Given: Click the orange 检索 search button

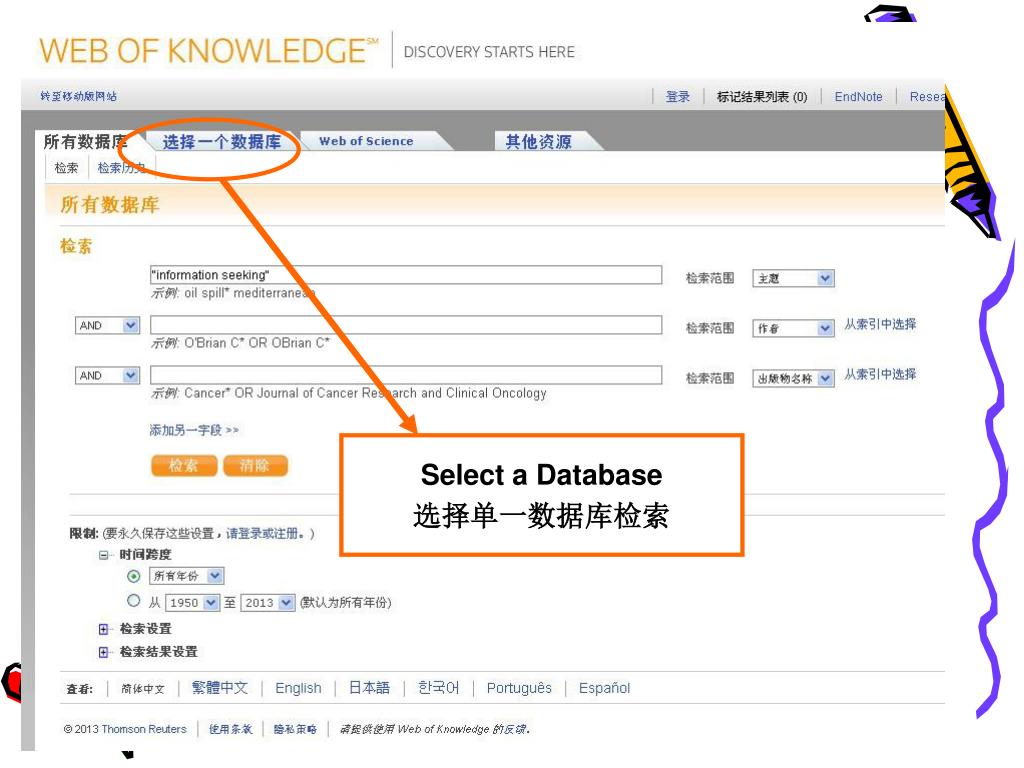Looking at the screenshot, I should pyautogui.click(x=184, y=466).
